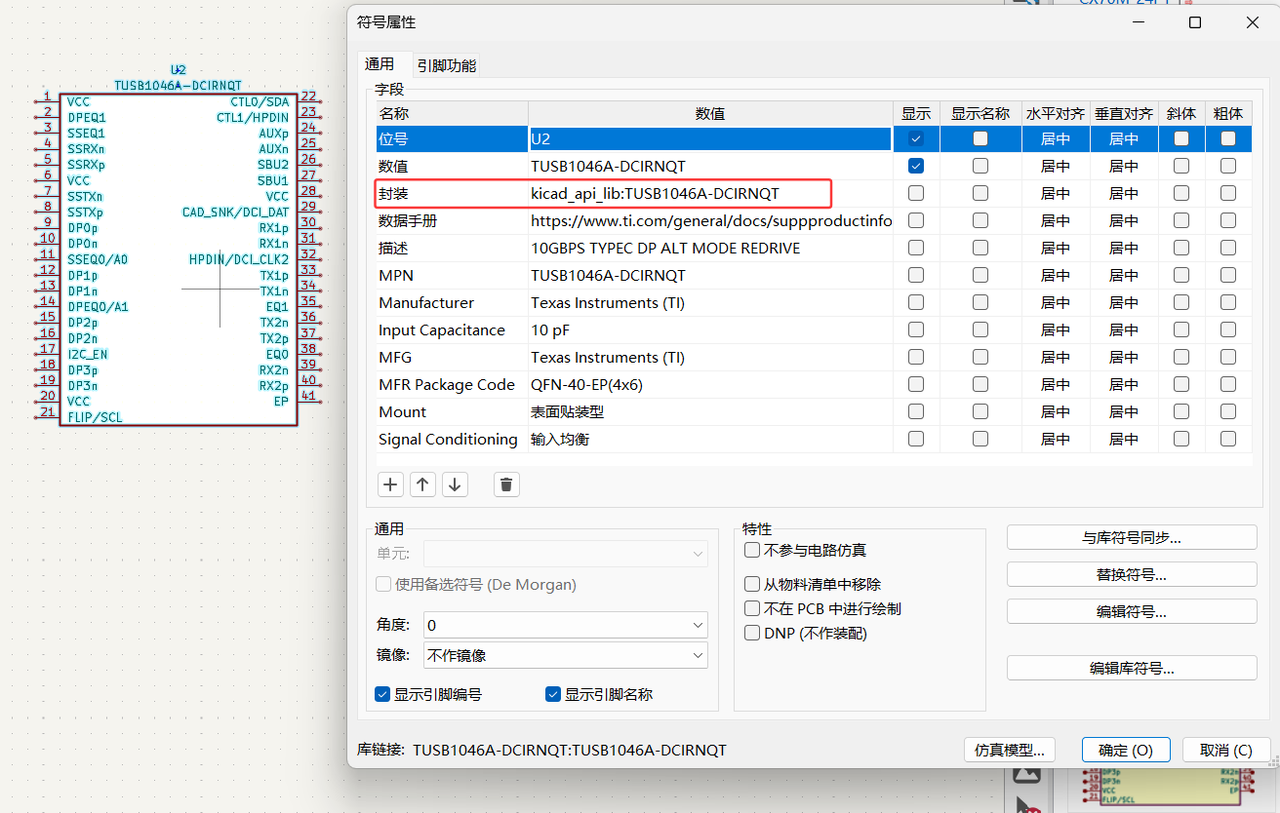The width and height of the screenshot is (1280, 813).
Task: Close the symbol properties dialog
Action: (x=1252, y=22)
